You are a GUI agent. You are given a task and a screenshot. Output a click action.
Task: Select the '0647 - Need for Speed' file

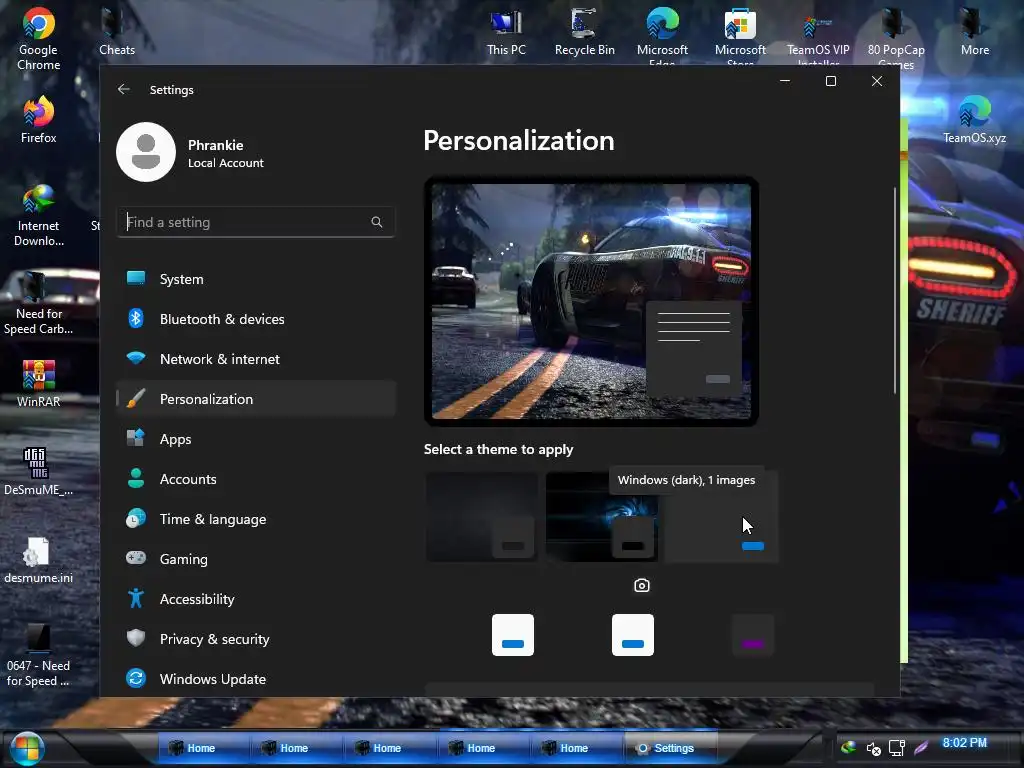(39, 655)
